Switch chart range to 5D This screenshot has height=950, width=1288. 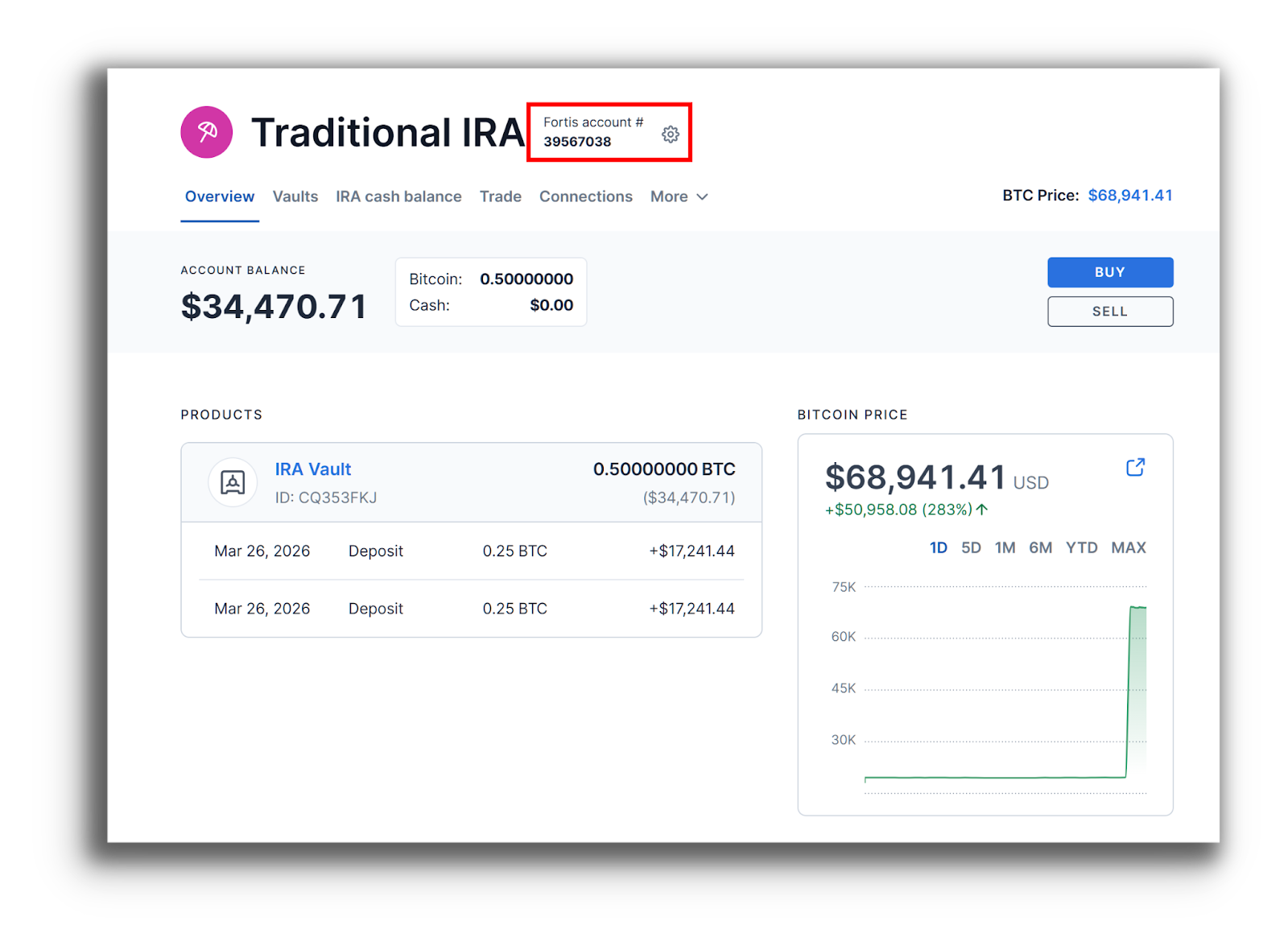point(971,547)
